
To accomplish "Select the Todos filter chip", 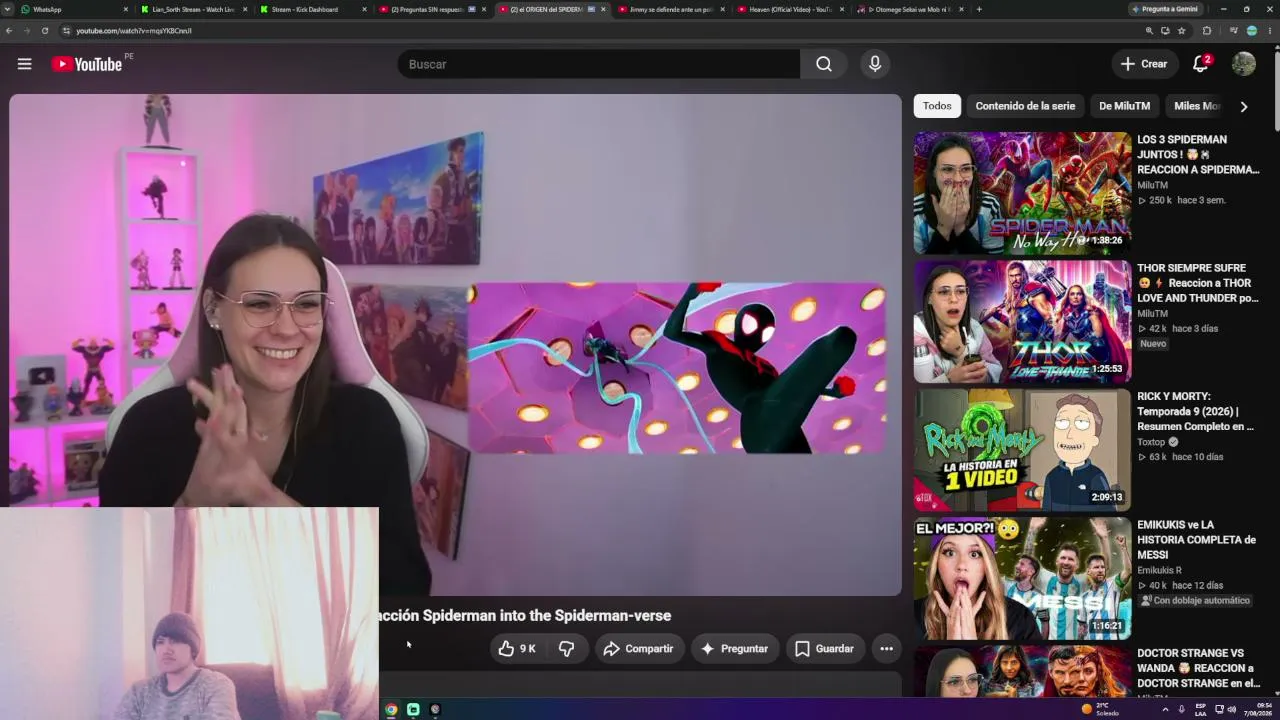I will (937, 106).
